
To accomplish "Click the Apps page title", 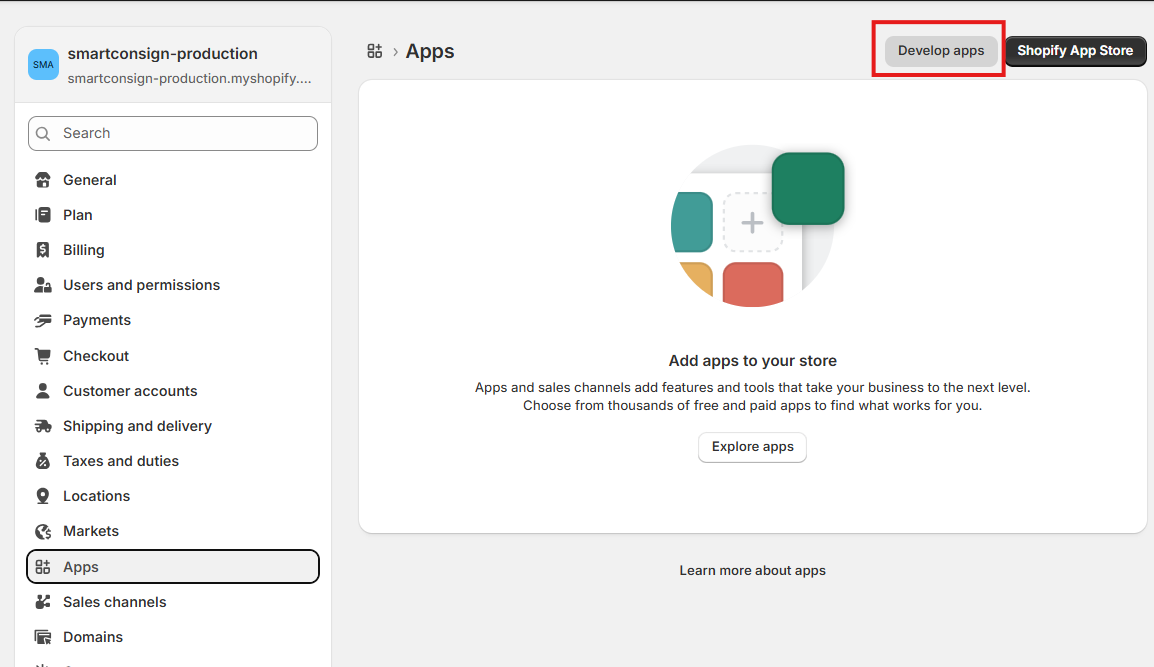I will pos(430,51).
